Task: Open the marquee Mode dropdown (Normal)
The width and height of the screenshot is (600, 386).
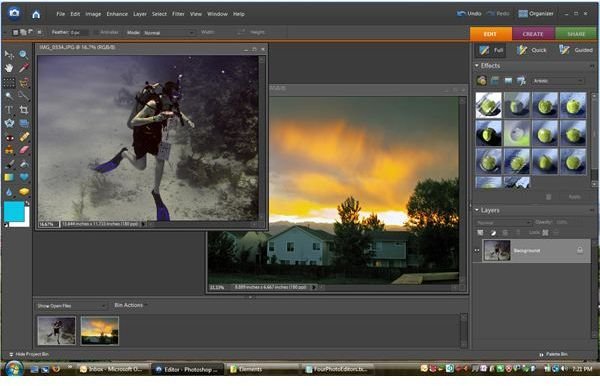Action: coord(169,33)
